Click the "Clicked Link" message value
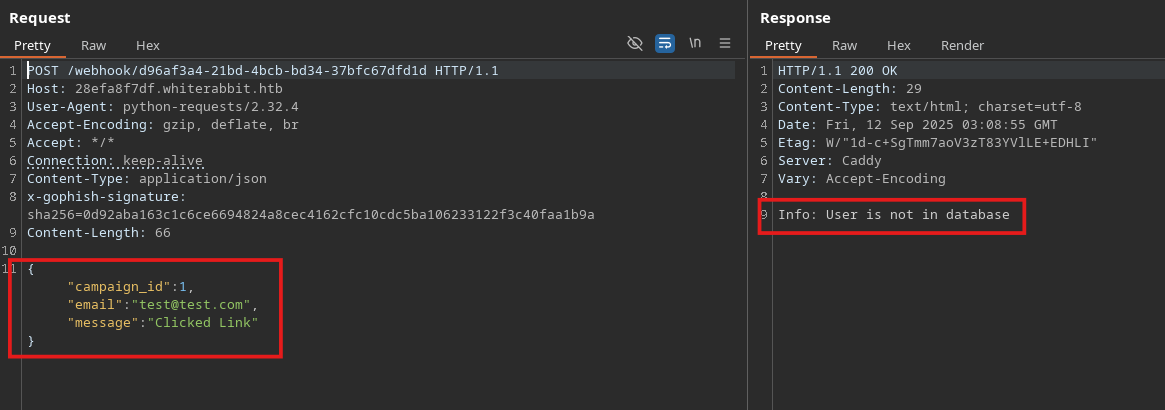Image resolution: width=1165 pixels, height=410 pixels. [203, 322]
